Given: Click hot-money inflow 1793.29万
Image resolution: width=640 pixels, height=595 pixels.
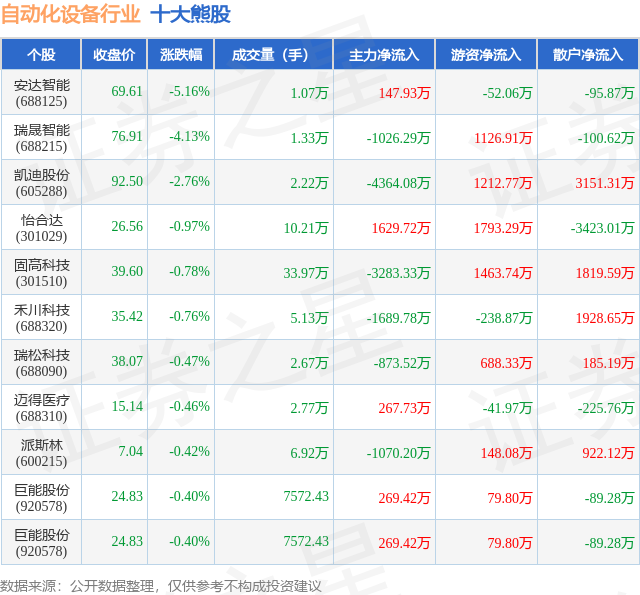Looking at the screenshot, I should pyautogui.click(x=503, y=228).
